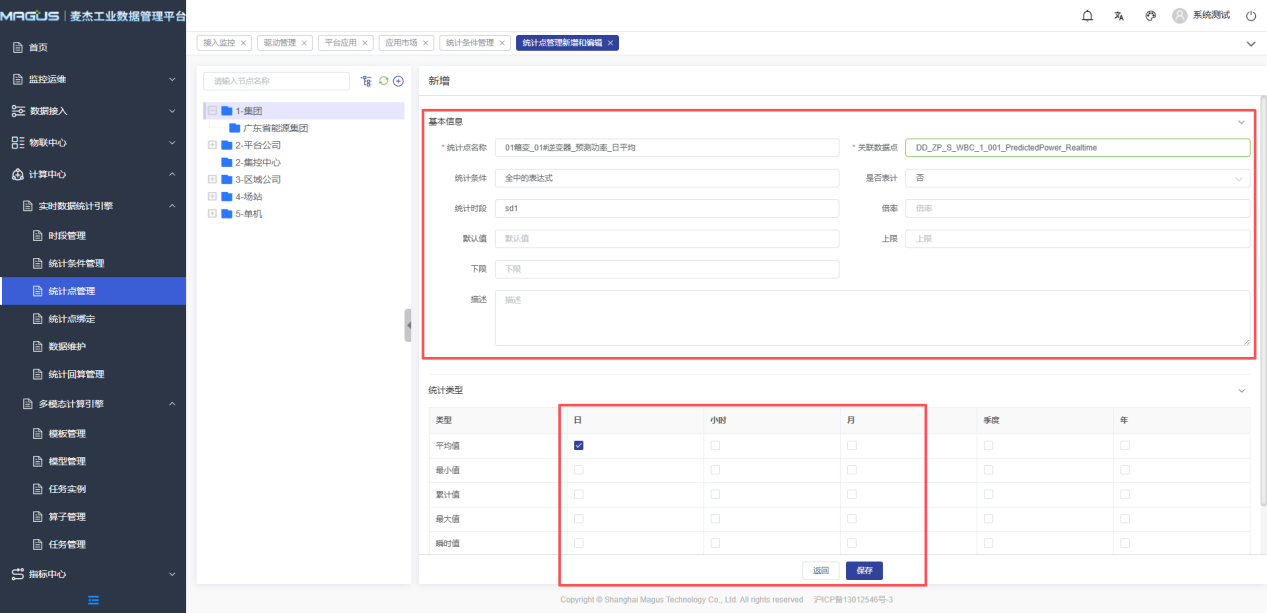Open the language translation switcher icon
The image size is (1267, 613).
click(1119, 16)
